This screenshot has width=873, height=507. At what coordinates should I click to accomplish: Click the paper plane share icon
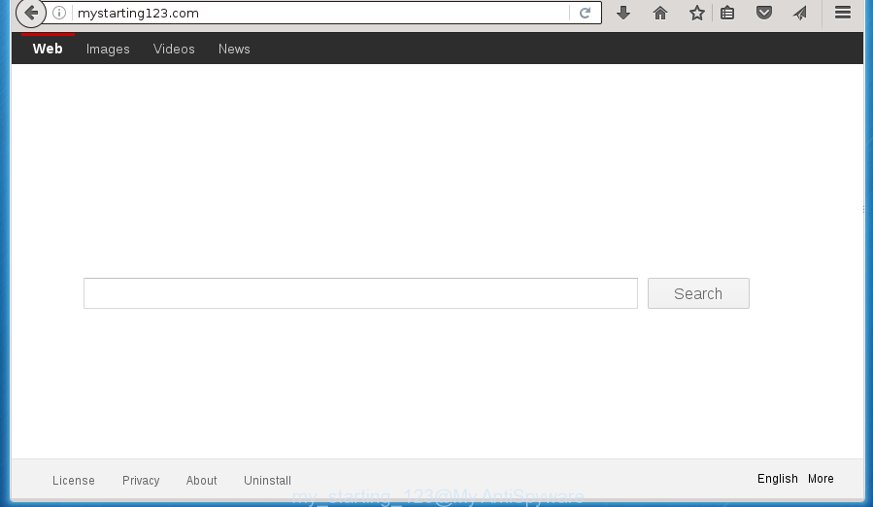tap(800, 13)
